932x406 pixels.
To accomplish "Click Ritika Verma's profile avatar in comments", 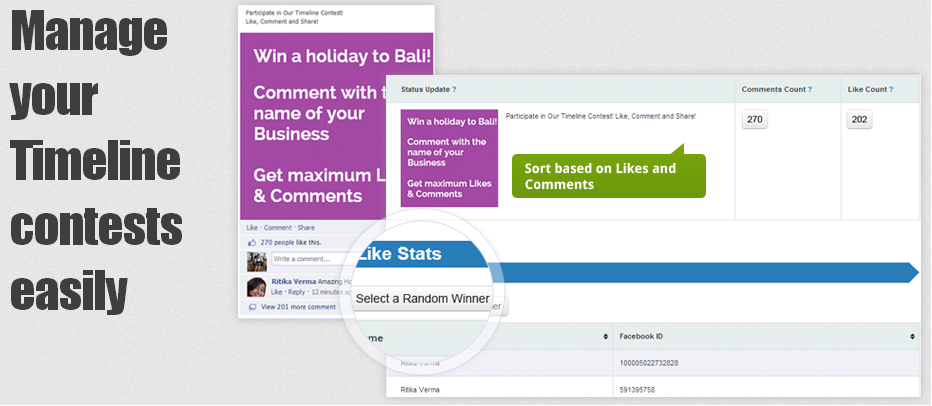I will coord(256,287).
